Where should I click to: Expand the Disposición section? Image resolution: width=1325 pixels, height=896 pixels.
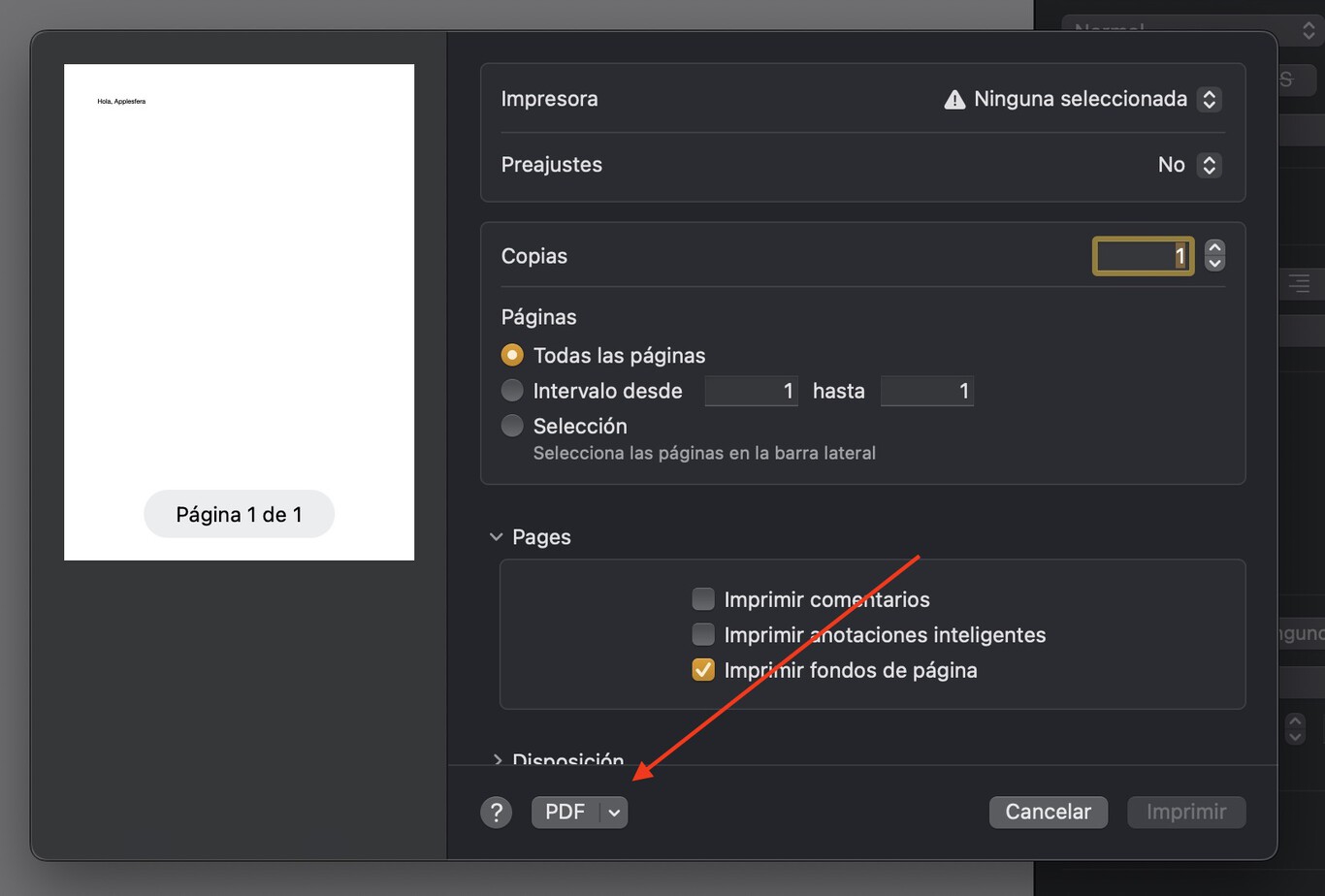click(x=498, y=760)
